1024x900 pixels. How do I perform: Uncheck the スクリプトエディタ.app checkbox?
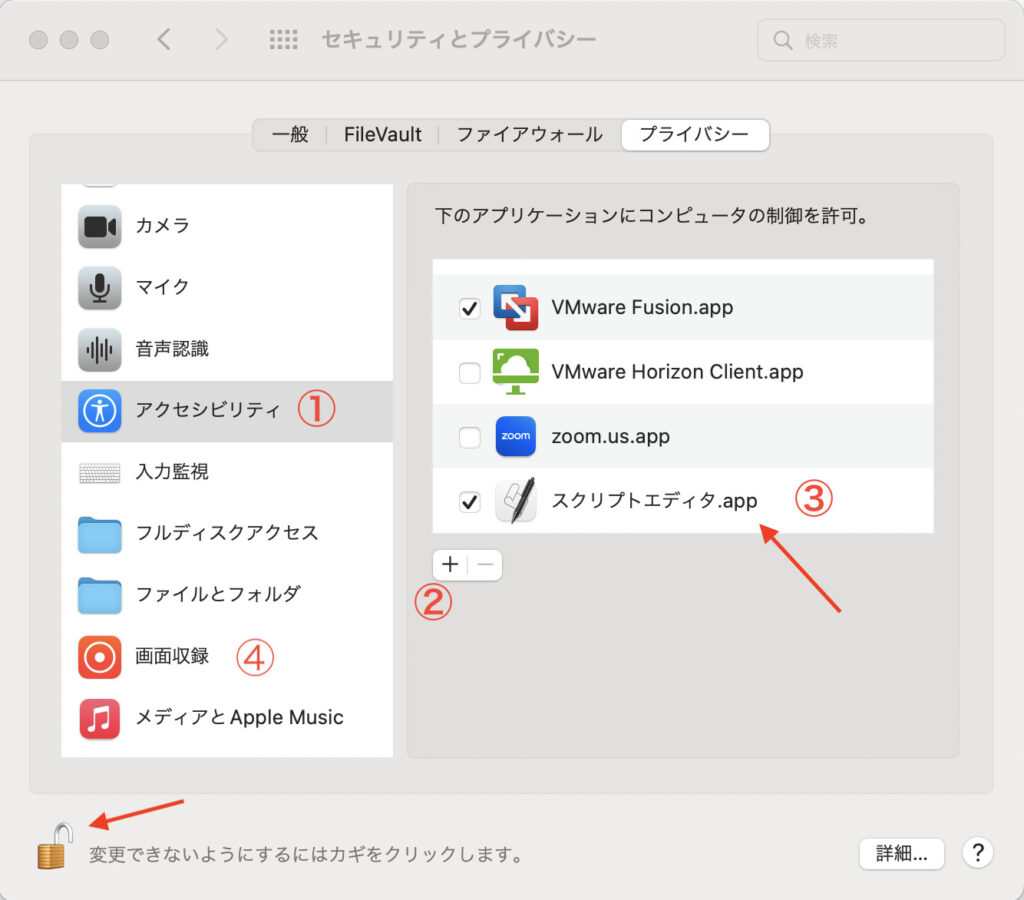point(469,502)
